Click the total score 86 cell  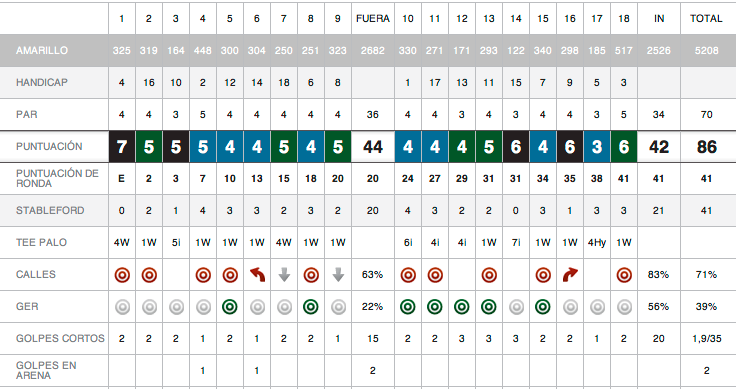coord(706,147)
